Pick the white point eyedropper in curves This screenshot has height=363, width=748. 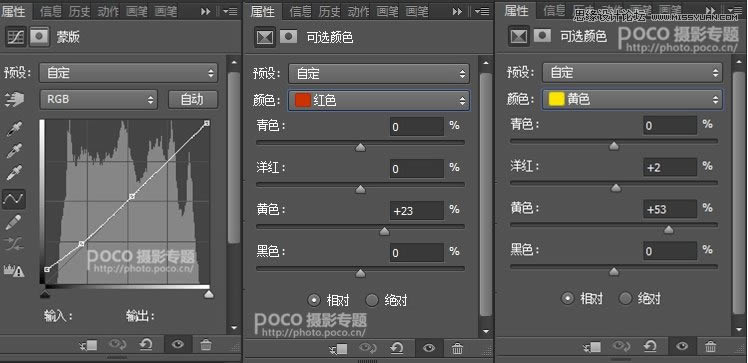14,173
